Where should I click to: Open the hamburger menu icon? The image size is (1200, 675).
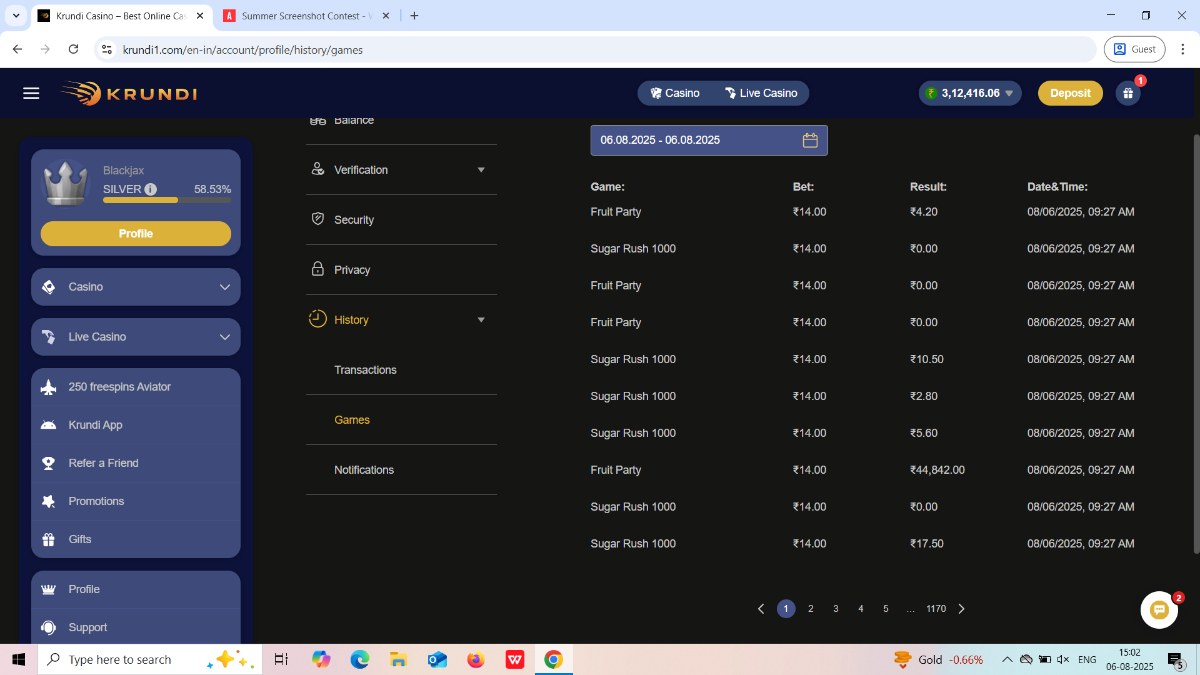31,93
